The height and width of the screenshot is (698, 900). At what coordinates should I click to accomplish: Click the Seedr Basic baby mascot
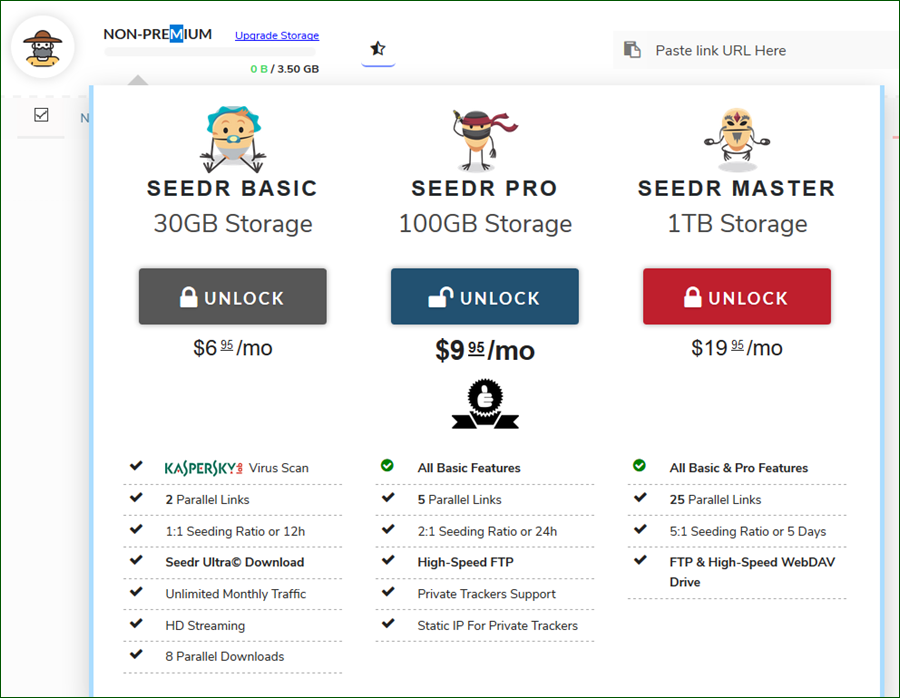(233, 139)
